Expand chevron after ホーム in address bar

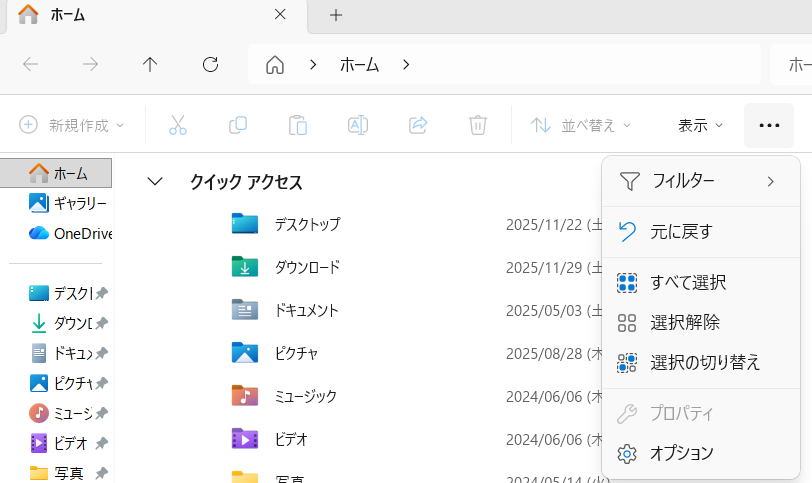pyautogui.click(x=406, y=65)
